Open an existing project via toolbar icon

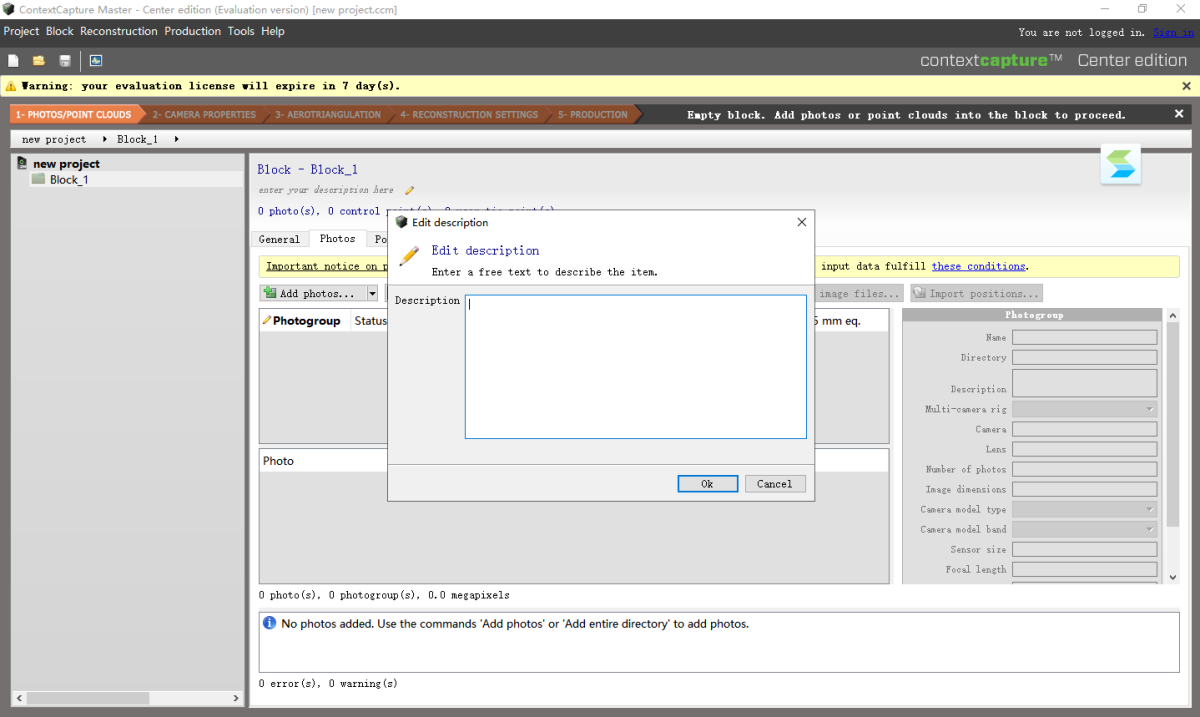(38, 60)
